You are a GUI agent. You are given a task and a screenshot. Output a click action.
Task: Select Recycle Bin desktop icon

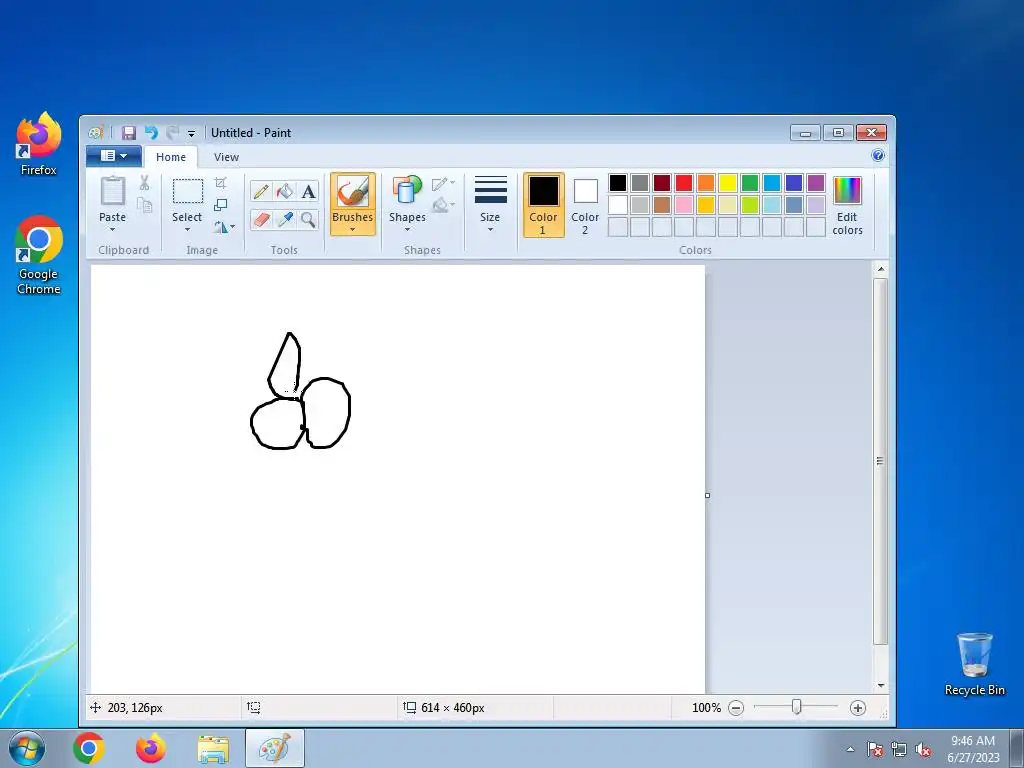point(974,664)
